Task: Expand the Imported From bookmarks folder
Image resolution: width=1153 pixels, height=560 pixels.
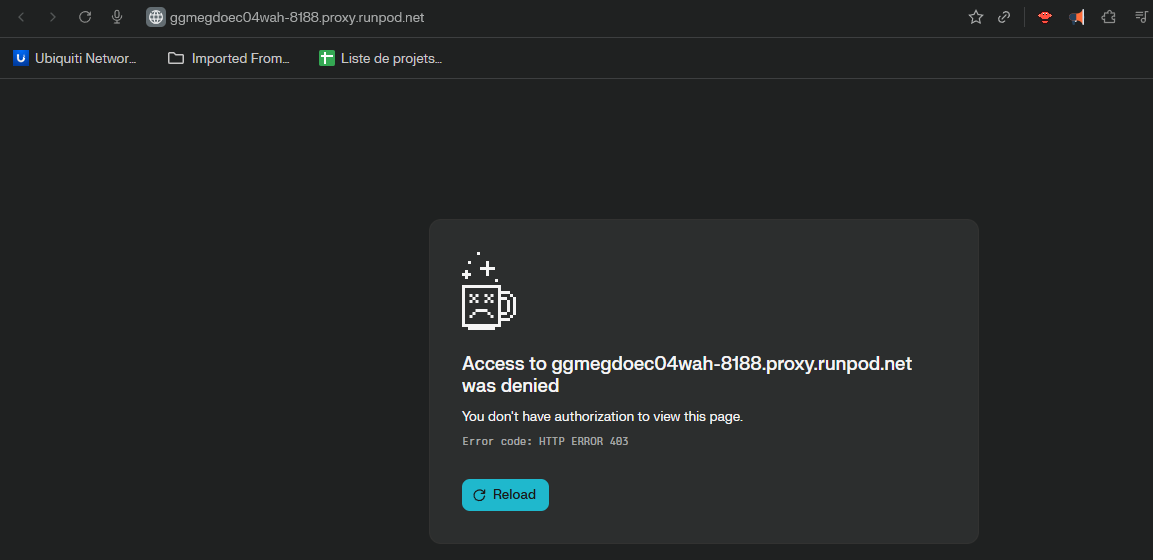Action: point(229,58)
